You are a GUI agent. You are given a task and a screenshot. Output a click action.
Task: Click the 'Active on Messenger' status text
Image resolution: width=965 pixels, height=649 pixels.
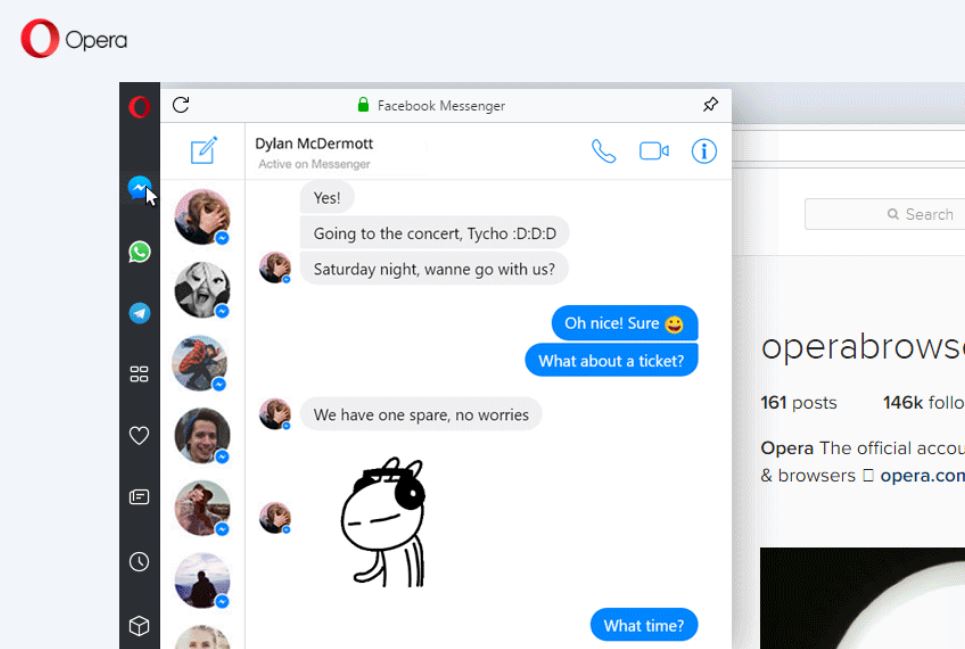(314, 164)
